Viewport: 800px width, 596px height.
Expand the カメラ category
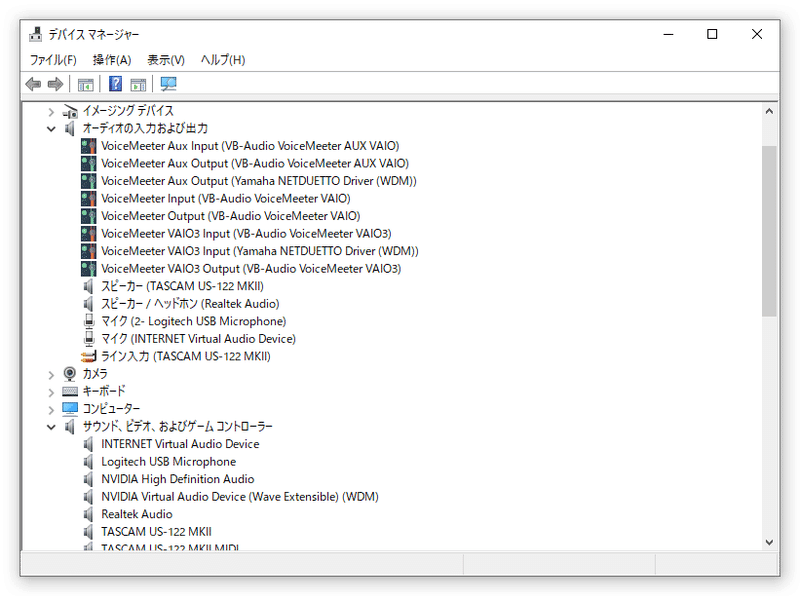click(51, 375)
